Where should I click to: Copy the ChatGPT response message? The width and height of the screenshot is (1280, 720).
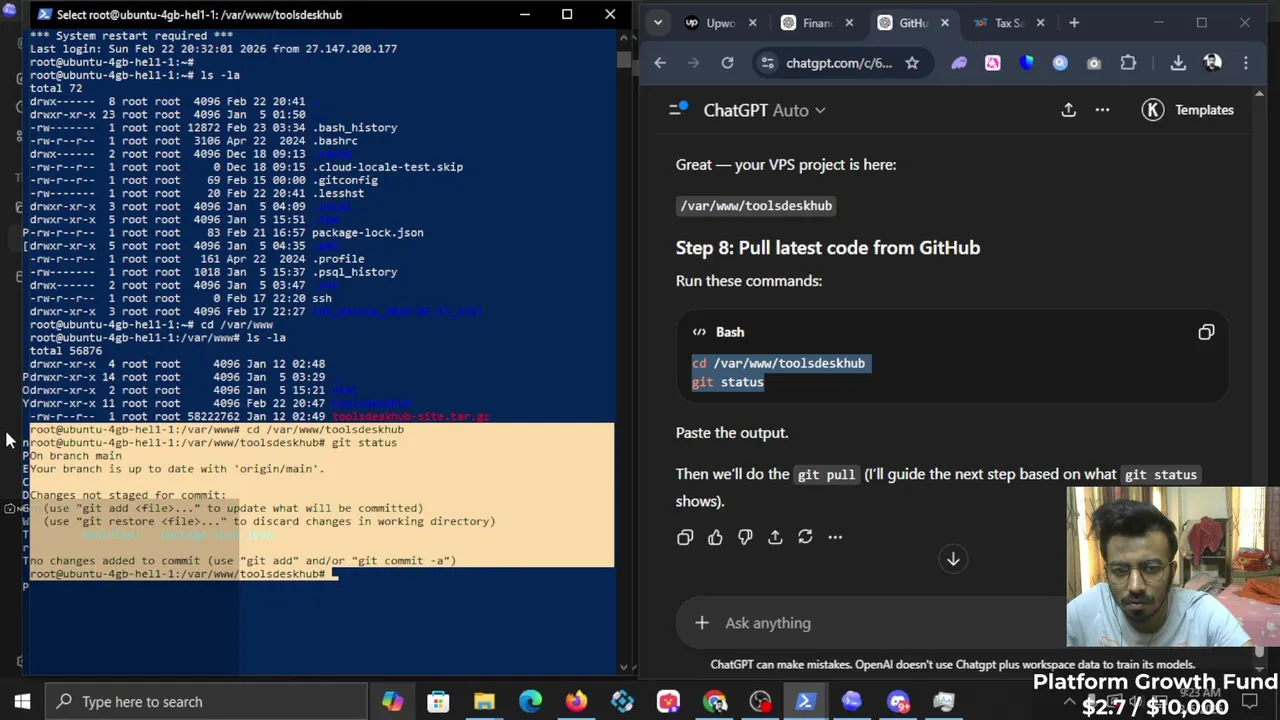coord(685,537)
